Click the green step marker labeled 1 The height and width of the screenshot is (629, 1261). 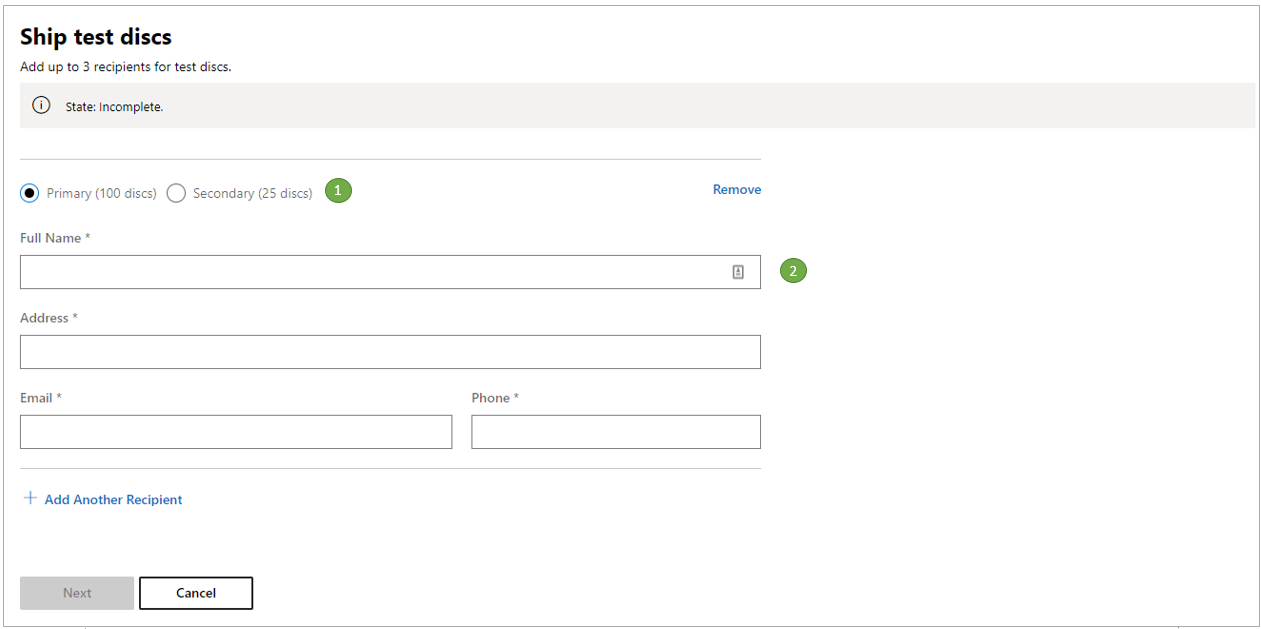337,190
